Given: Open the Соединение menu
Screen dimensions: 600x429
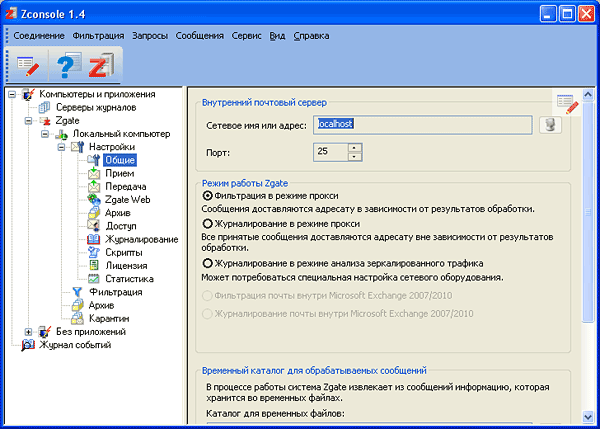Looking at the screenshot, I should click(x=39, y=36).
